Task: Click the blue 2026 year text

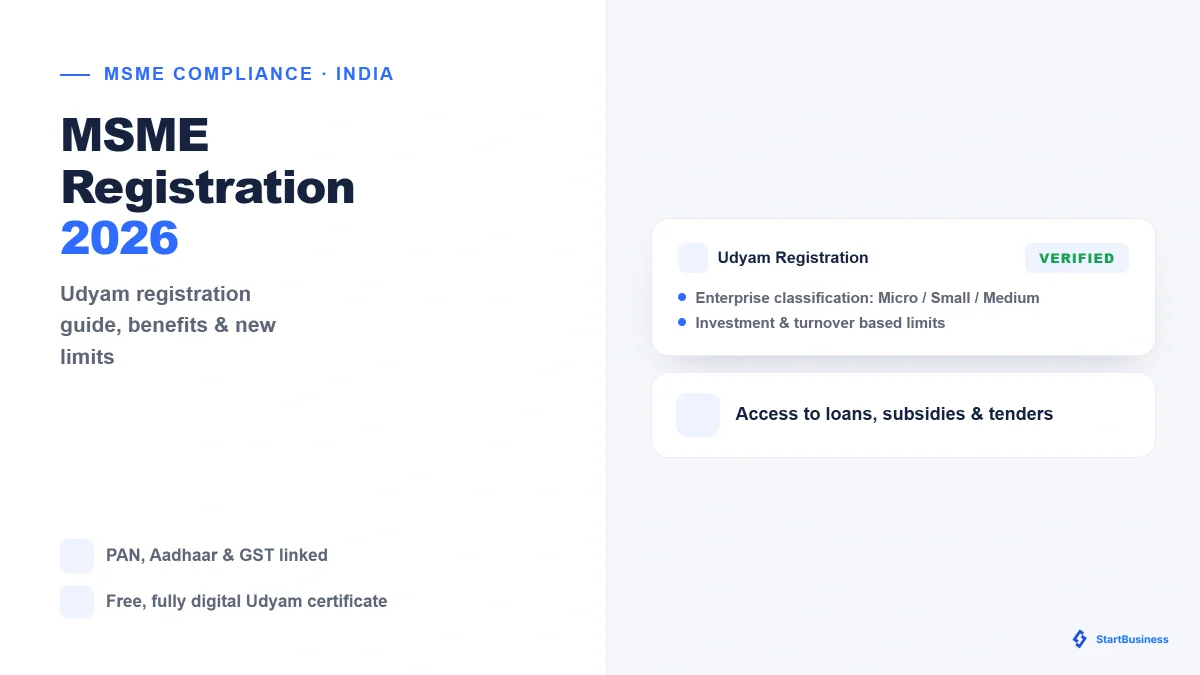Action: point(119,238)
